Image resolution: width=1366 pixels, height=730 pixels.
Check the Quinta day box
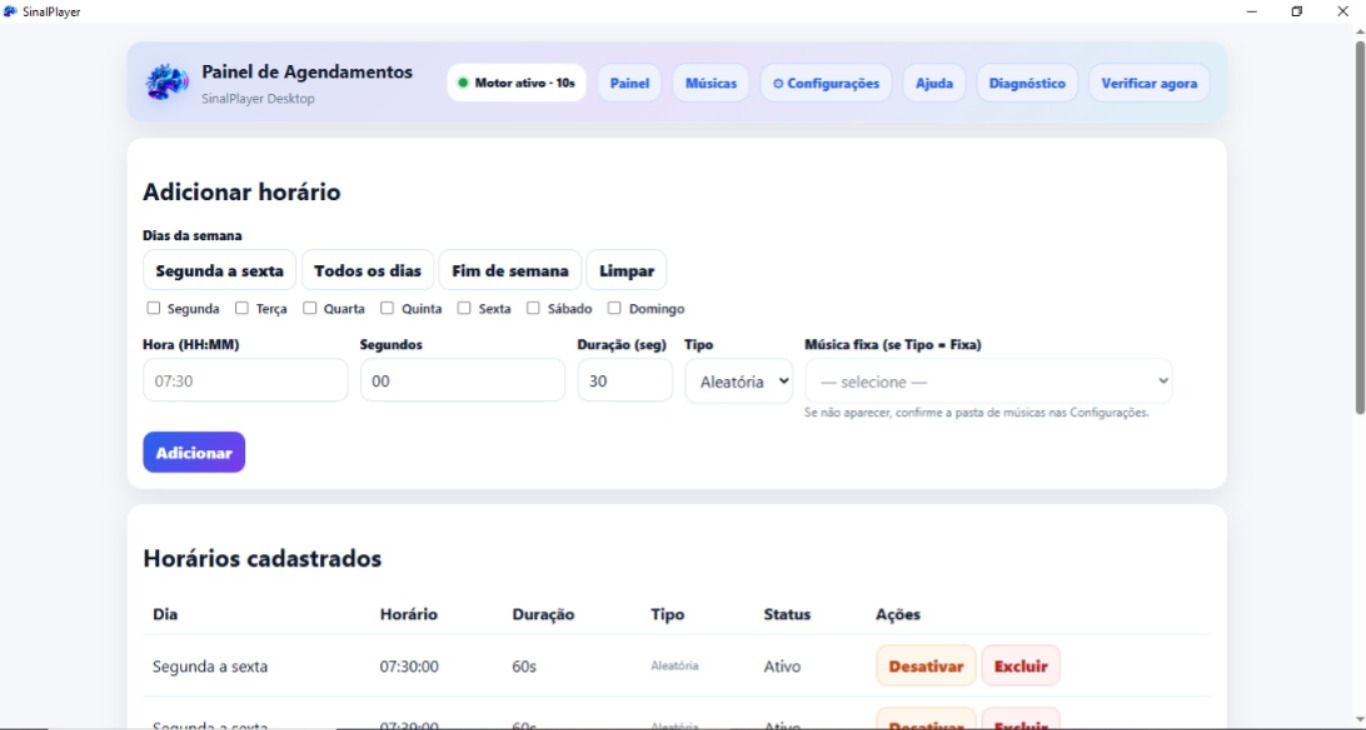click(387, 308)
